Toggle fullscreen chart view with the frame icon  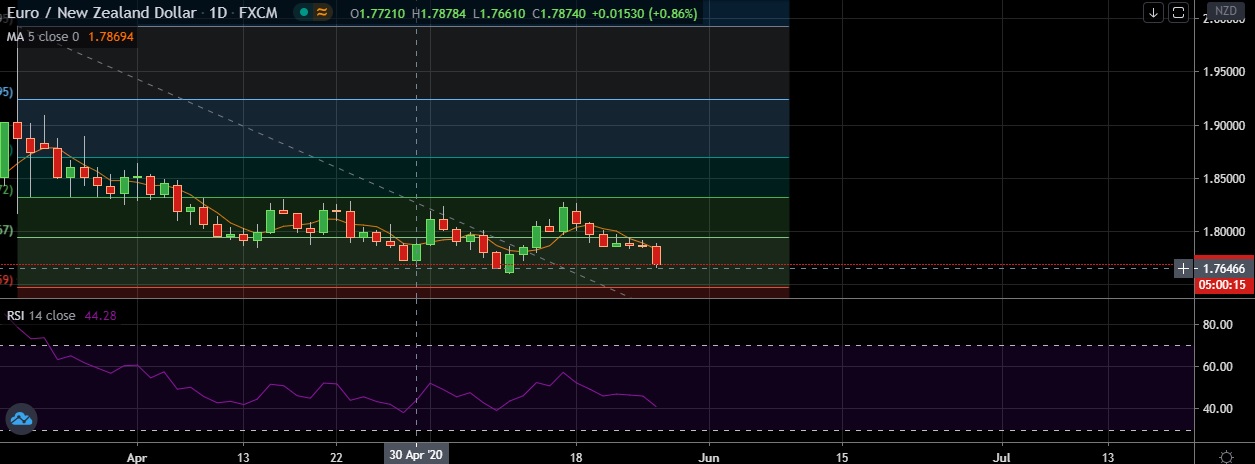click(x=1178, y=13)
